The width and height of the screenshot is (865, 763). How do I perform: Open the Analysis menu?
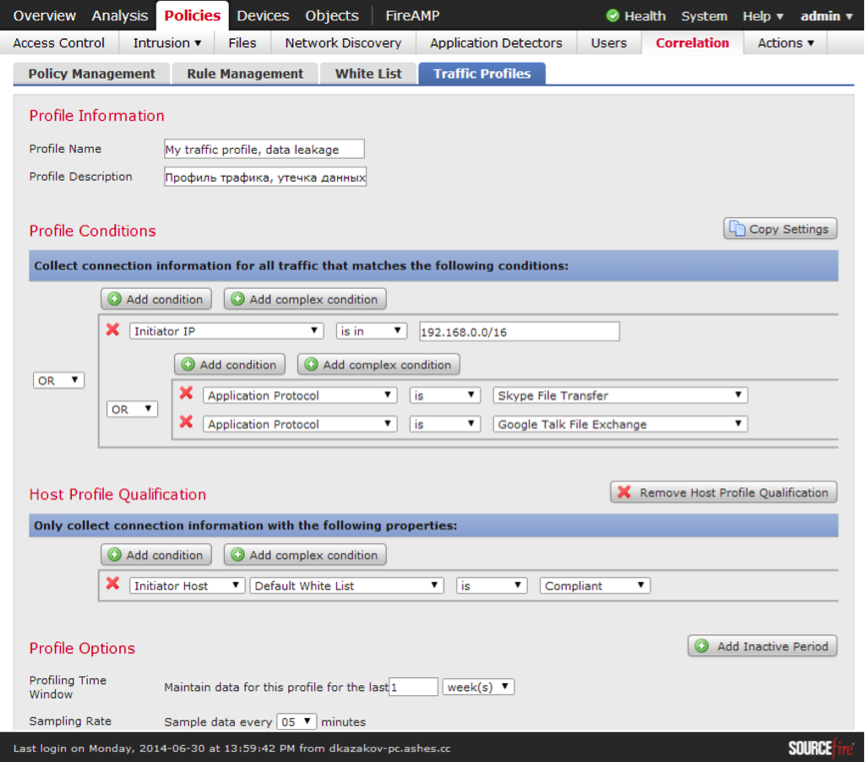coord(120,15)
